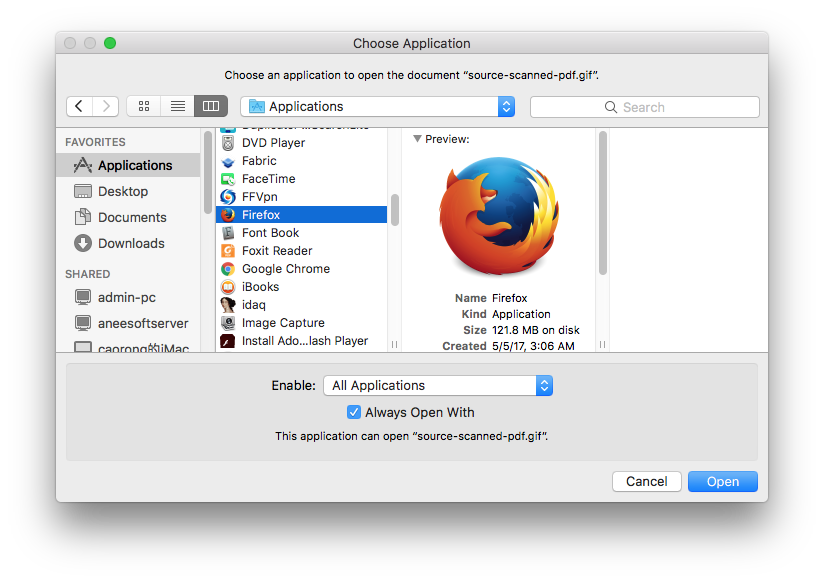Switch to column view

tap(211, 106)
